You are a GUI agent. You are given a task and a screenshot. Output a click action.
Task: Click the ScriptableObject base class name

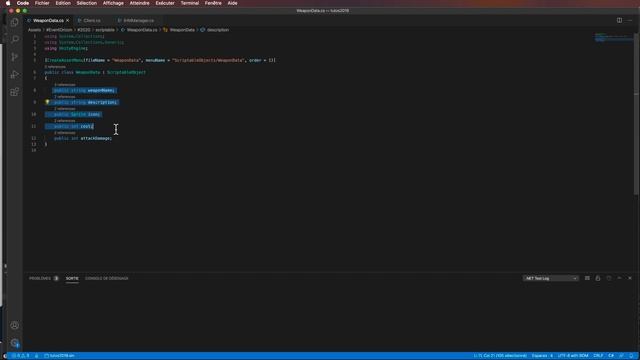(126, 72)
